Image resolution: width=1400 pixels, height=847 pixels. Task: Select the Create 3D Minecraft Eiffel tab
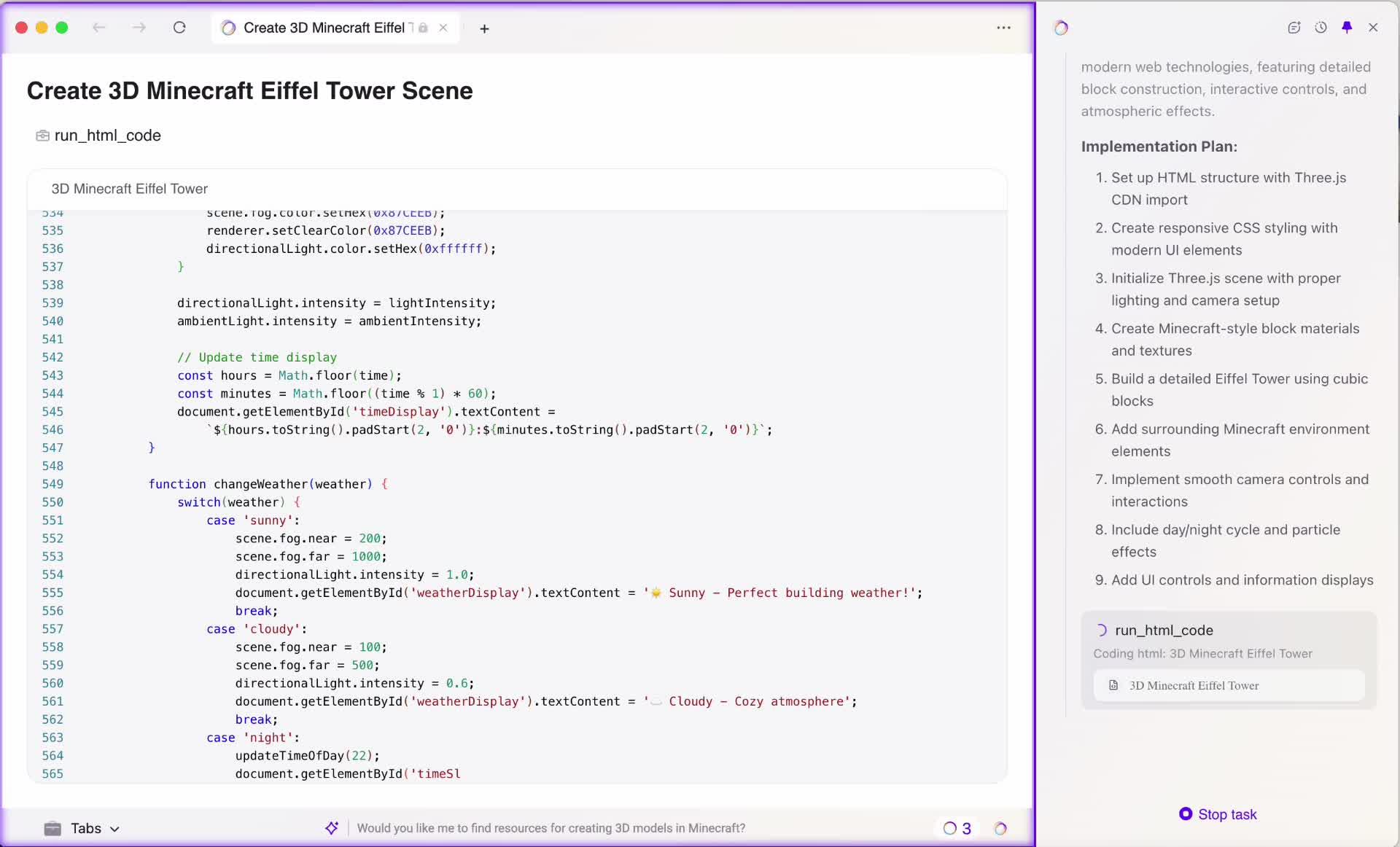click(x=323, y=28)
